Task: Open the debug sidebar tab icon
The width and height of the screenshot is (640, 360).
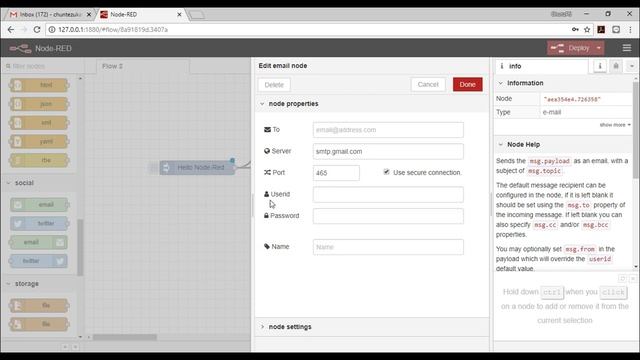Action: tap(616, 66)
